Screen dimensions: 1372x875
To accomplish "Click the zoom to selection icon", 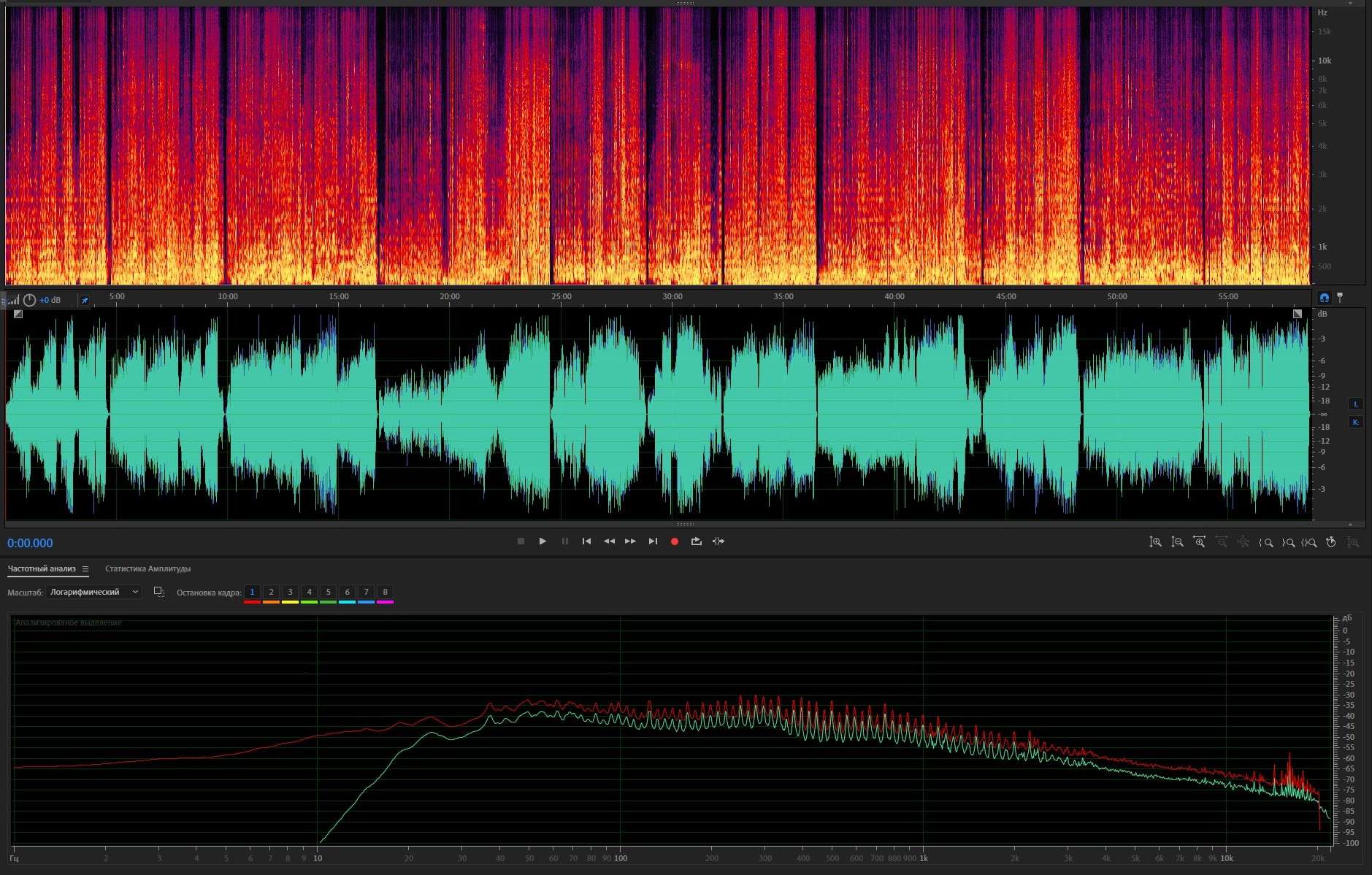I will pos(1310,542).
